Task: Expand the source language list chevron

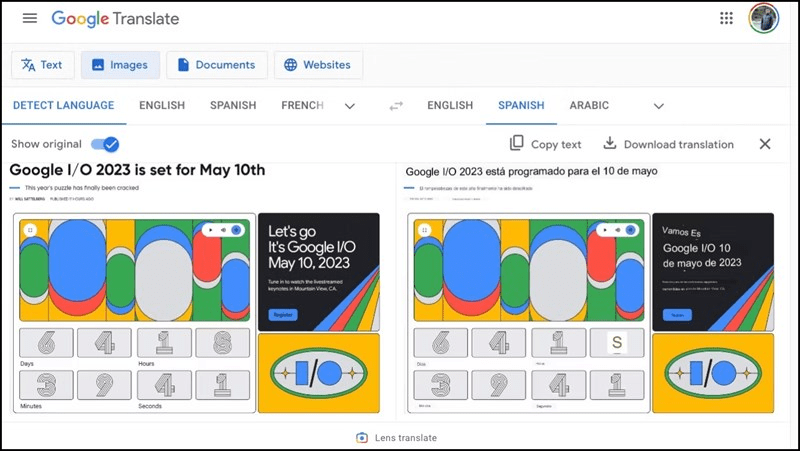Action: pyautogui.click(x=349, y=106)
